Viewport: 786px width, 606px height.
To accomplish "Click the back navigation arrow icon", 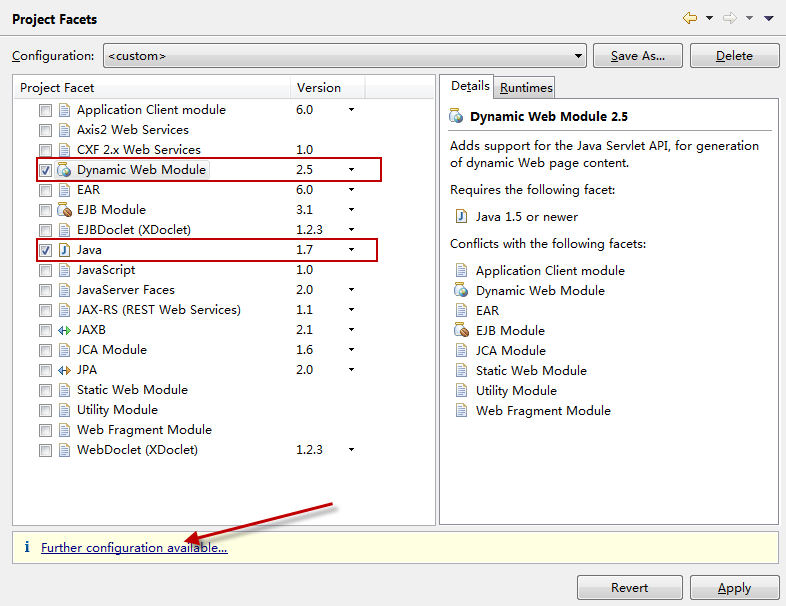I will 690,19.
